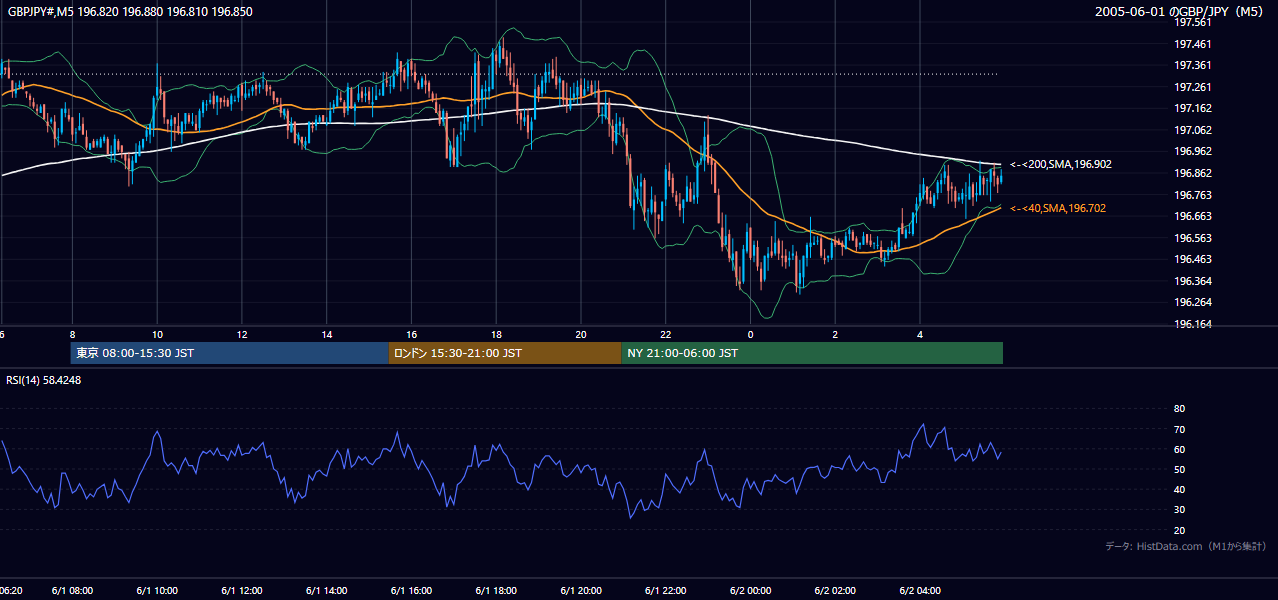Select the 197.261 price axis label
Viewport: 1278px width, 600px height.
click(x=1192, y=87)
